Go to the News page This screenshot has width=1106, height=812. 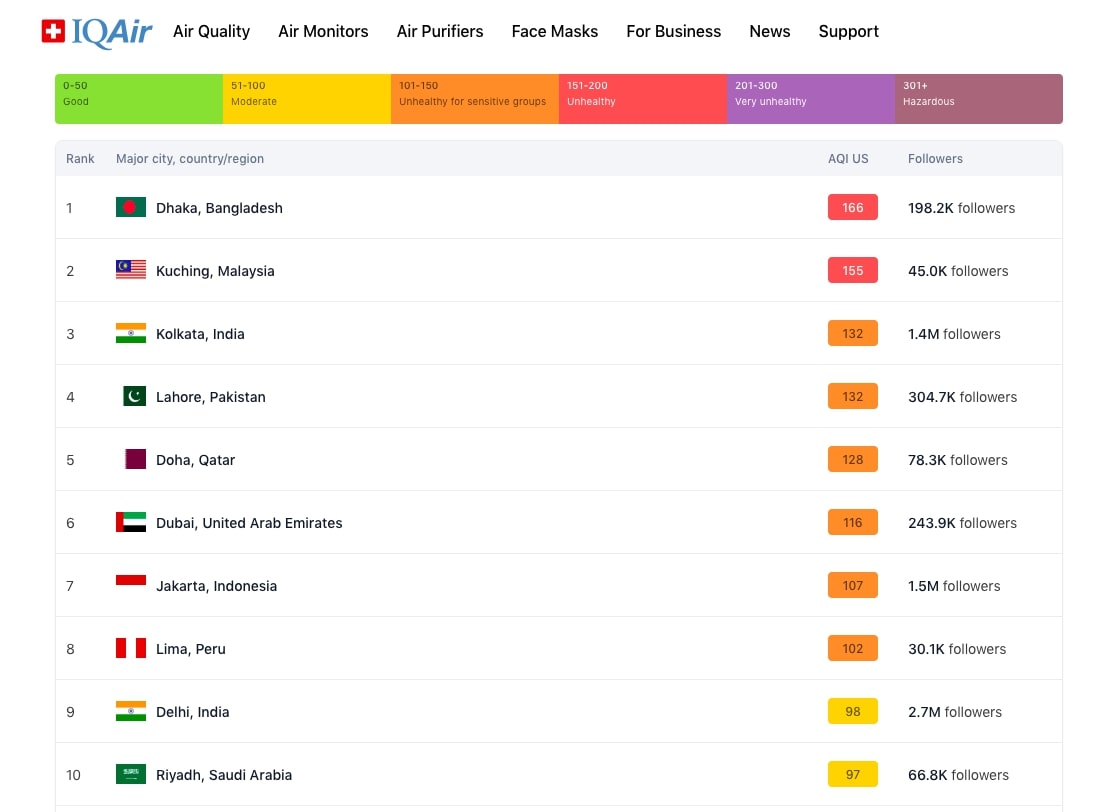tap(770, 32)
